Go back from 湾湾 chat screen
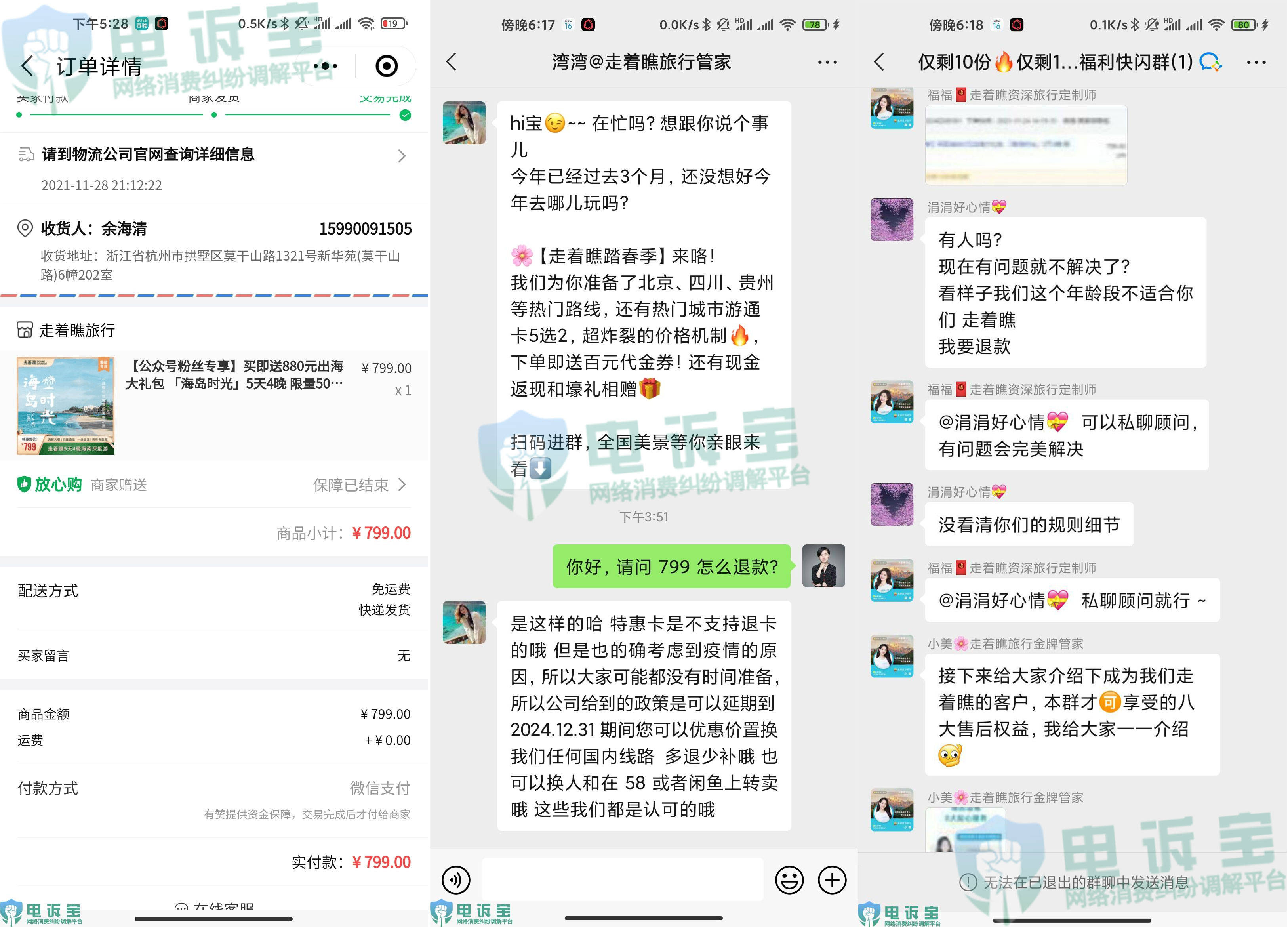 (x=452, y=62)
